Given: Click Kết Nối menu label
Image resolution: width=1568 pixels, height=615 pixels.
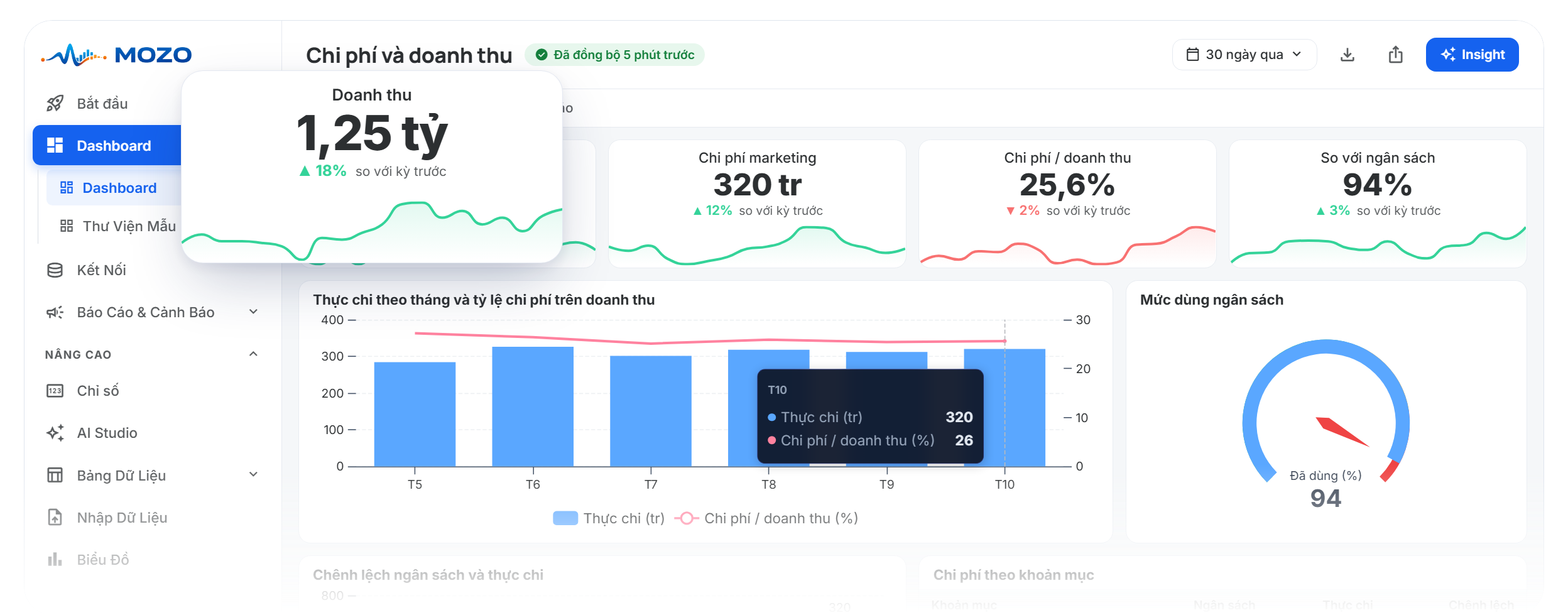Looking at the screenshot, I should click(x=102, y=270).
